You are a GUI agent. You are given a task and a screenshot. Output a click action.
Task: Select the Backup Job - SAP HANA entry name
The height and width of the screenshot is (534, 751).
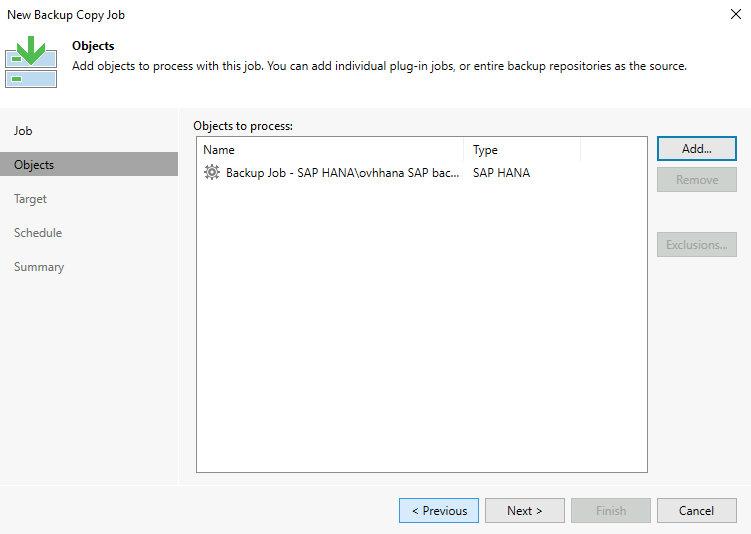[x=343, y=173]
